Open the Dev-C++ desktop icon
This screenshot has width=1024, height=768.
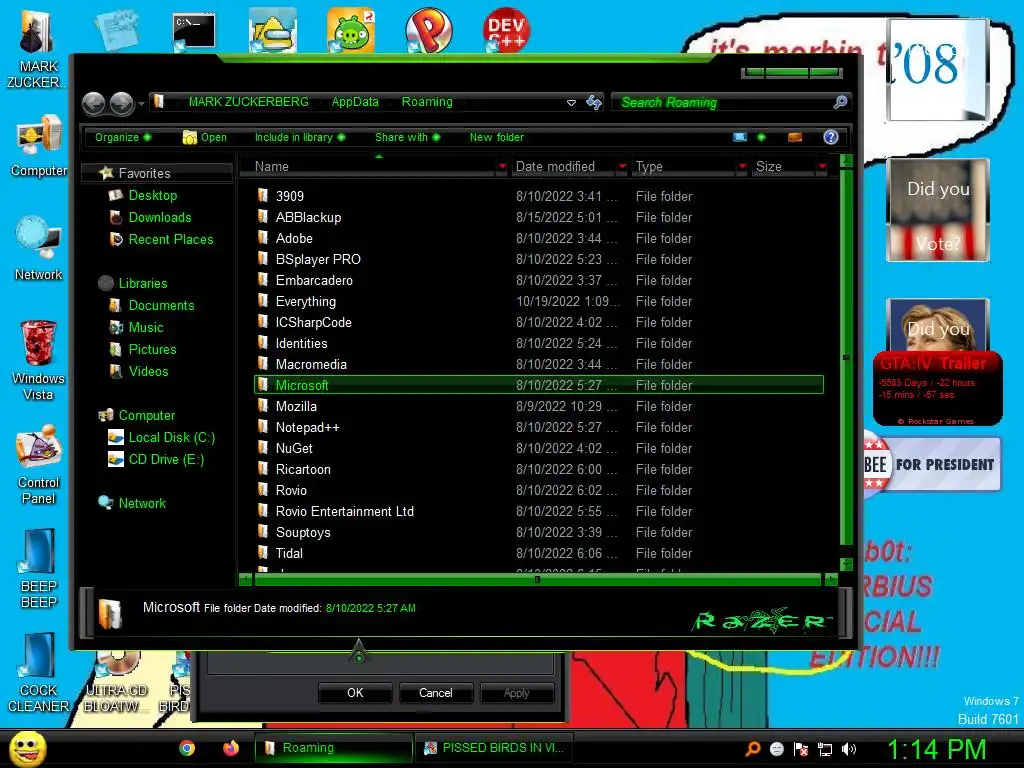tap(506, 30)
